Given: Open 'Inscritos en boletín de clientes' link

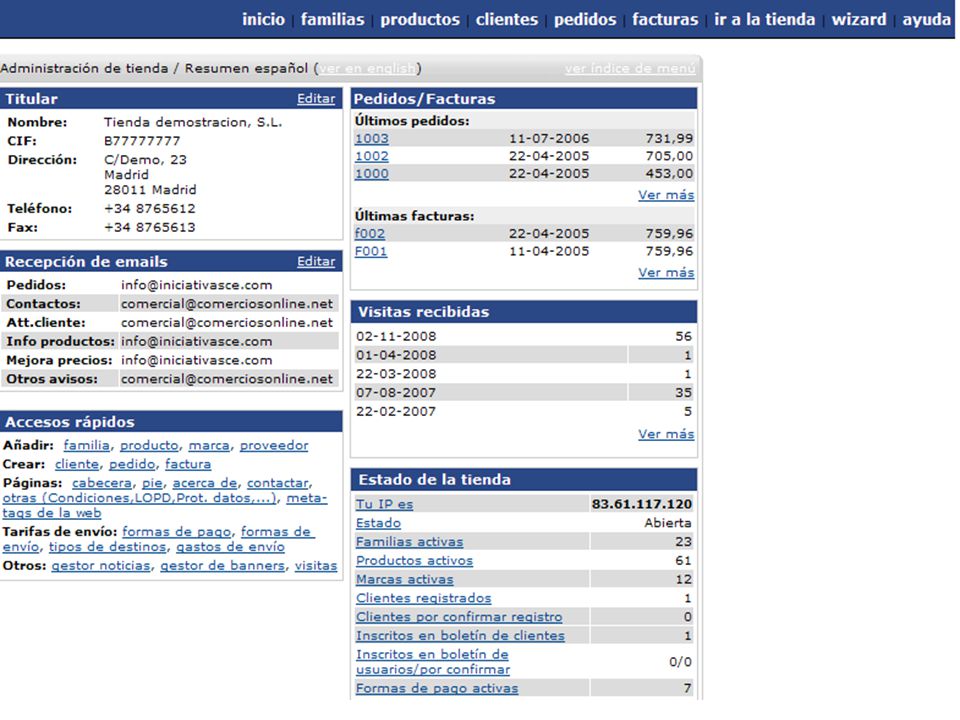Looking at the screenshot, I should (x=460, y=636).
